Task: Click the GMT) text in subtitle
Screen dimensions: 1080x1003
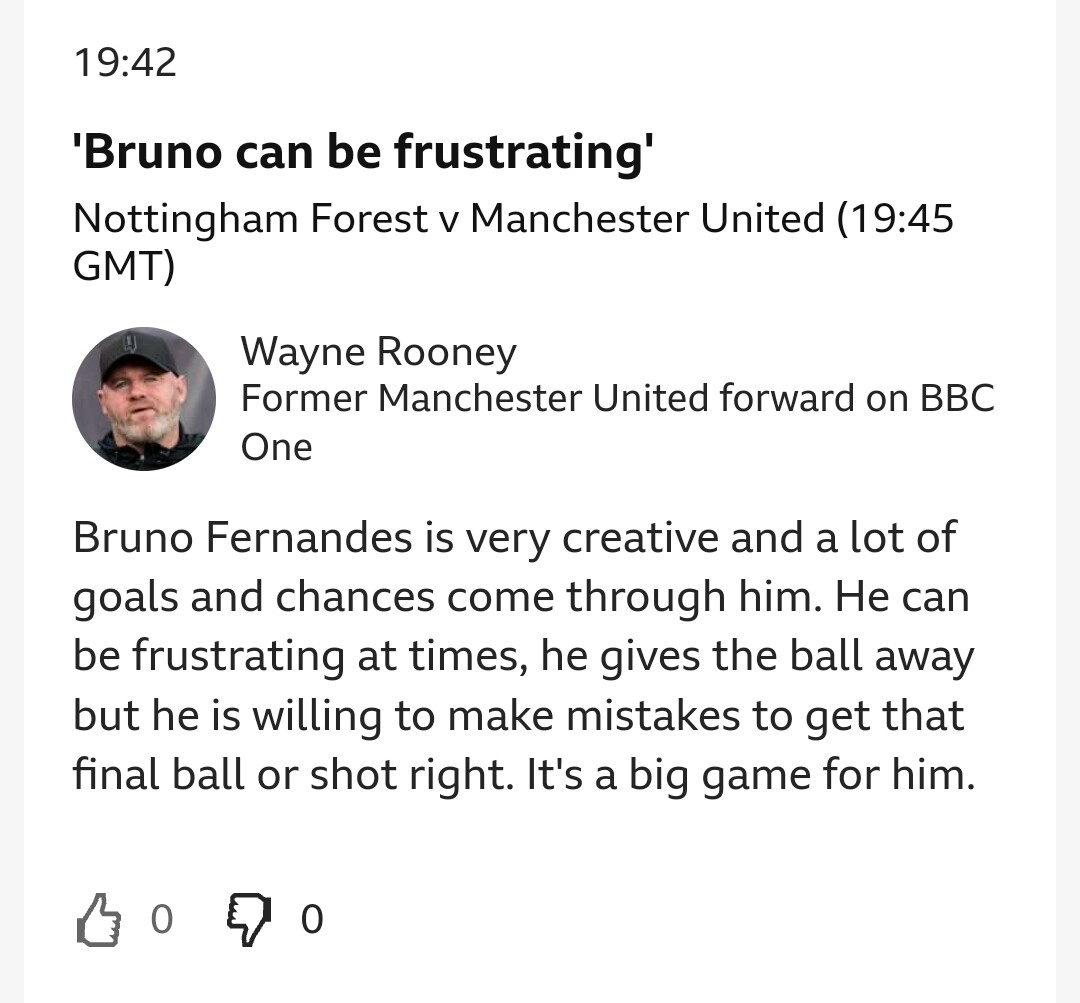Action: click(x=124, y=265)
